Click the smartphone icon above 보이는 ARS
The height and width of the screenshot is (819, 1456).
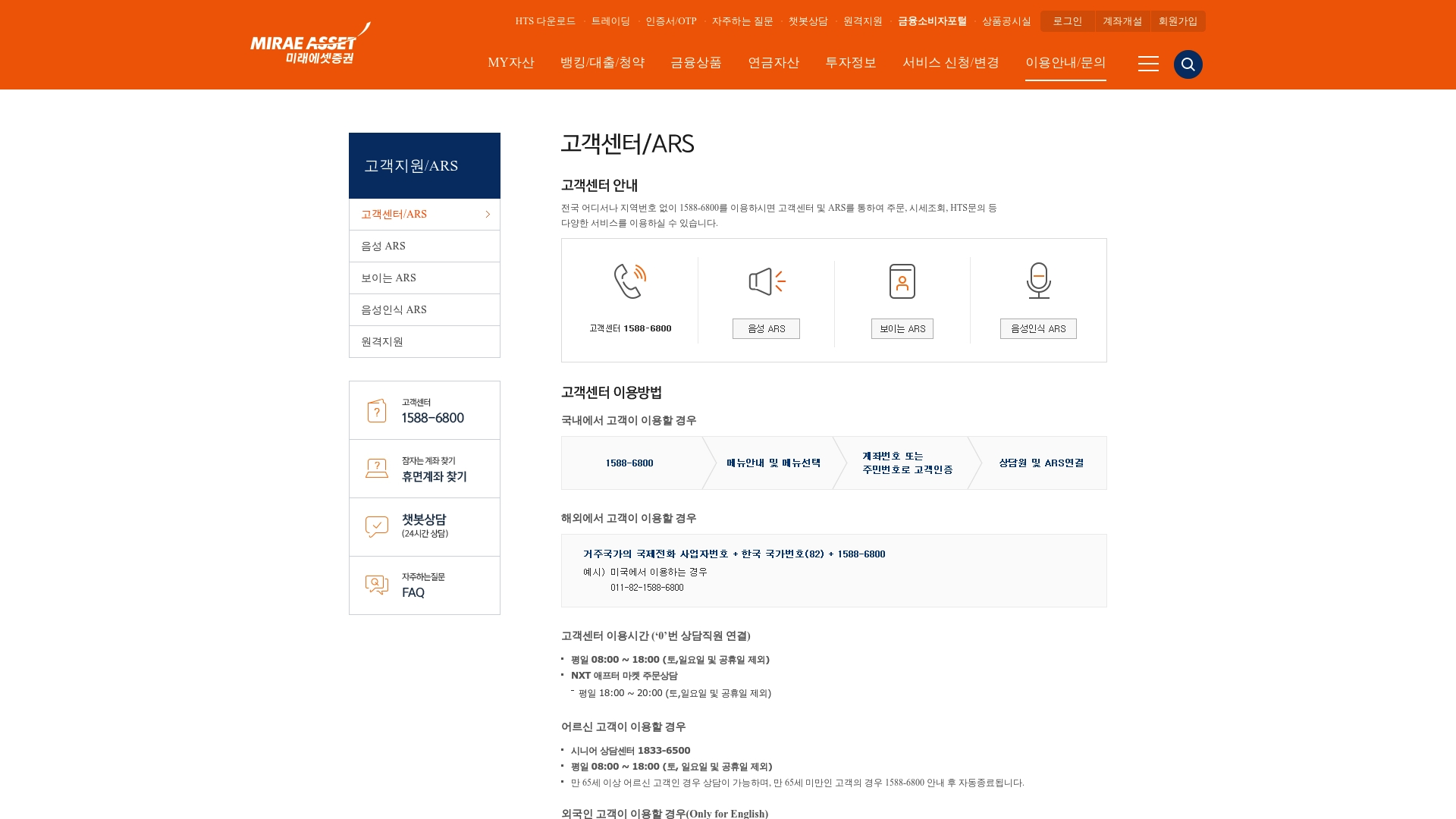click(x=902, y=281)
